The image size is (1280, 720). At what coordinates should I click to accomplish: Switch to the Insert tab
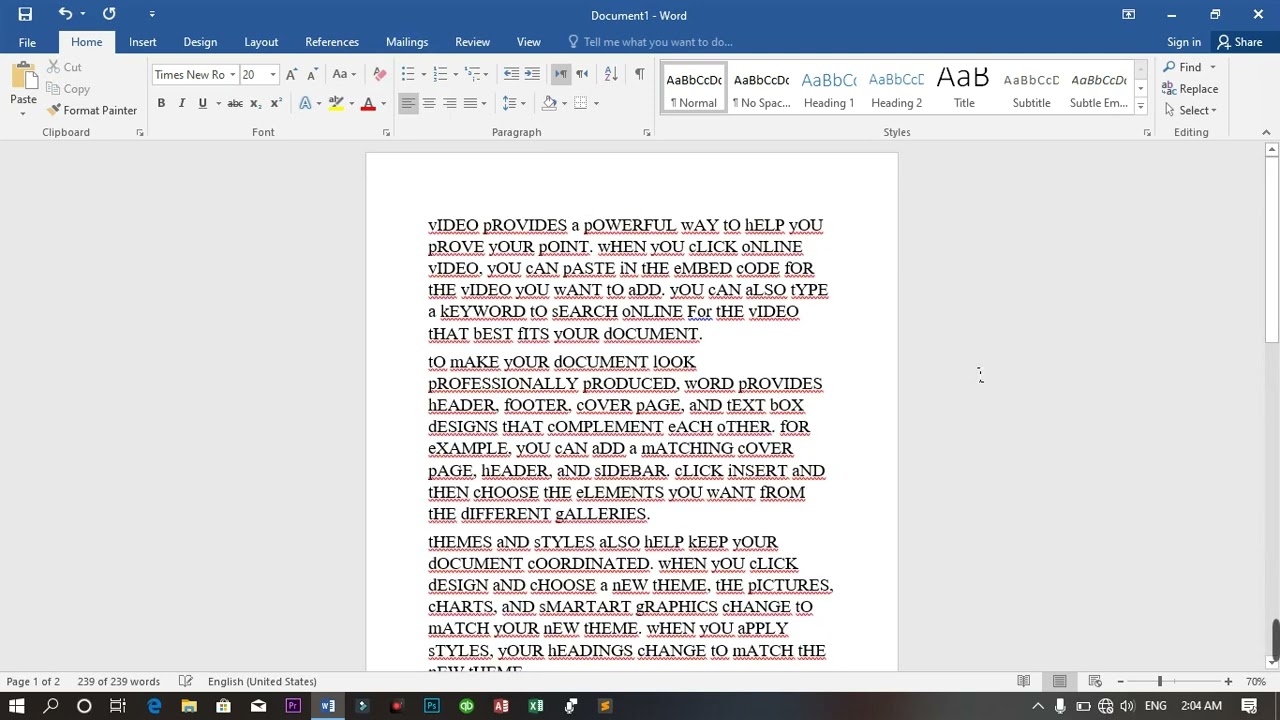point(142,42)
